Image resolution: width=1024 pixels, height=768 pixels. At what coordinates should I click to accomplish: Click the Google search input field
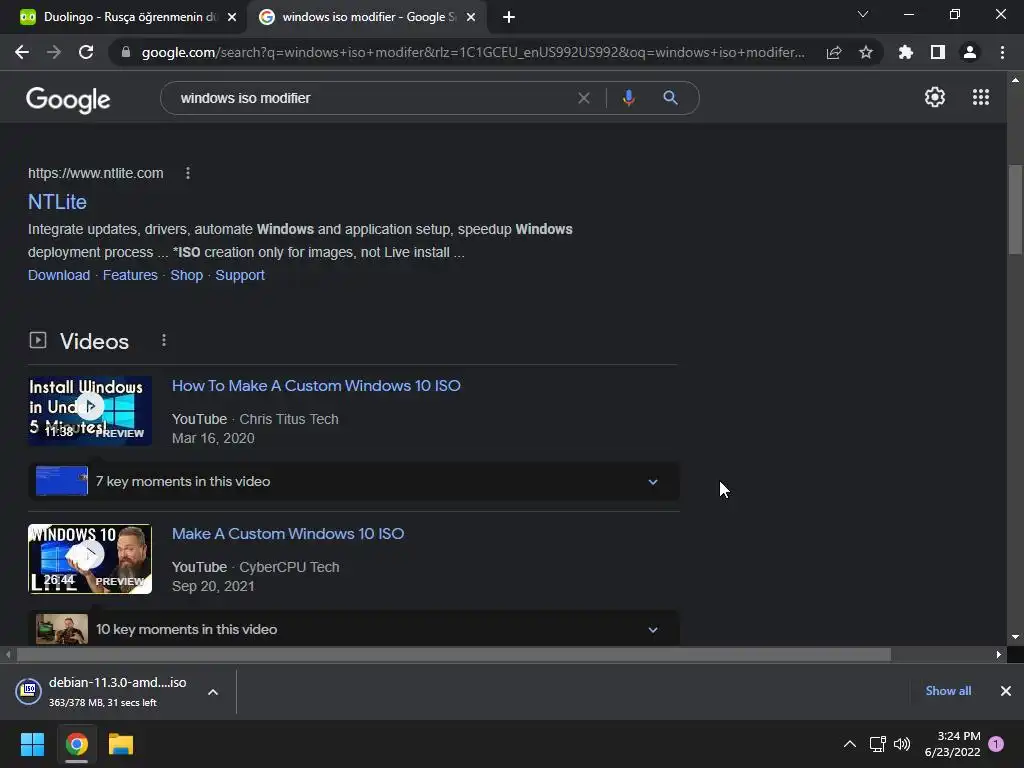click(x=372, y=98)
